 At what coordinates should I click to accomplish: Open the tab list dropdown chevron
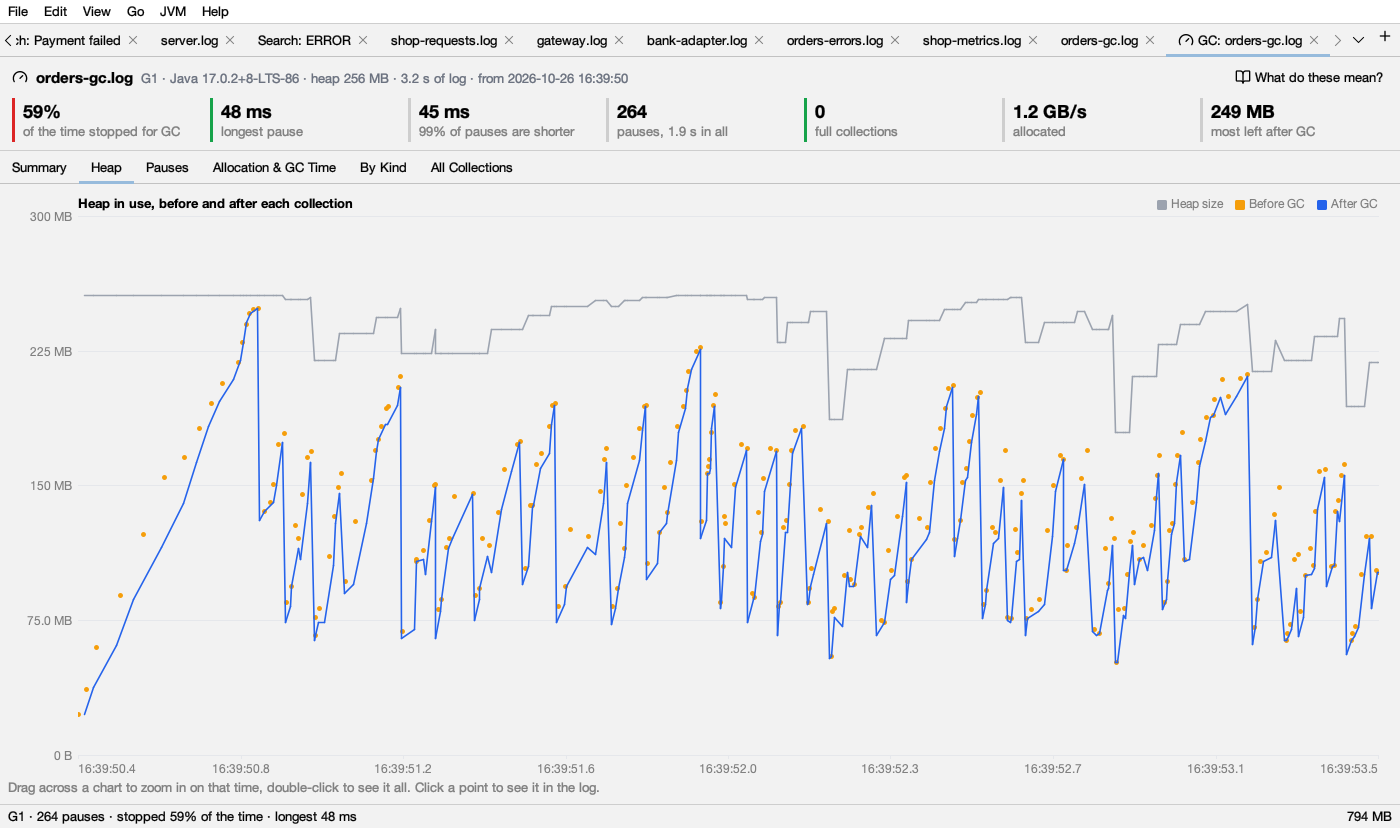point(1358,40)
